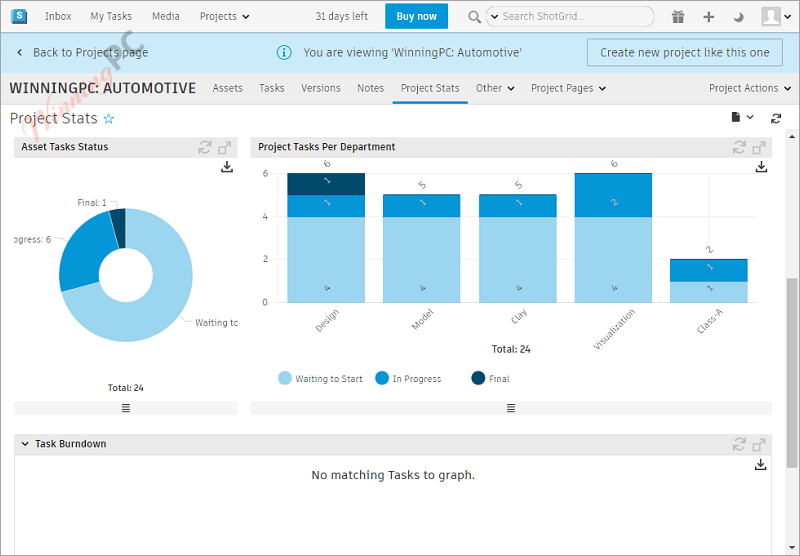This screenshot has width=800, height=556.
Task: Go to Inbox
Action: [58, 16]
